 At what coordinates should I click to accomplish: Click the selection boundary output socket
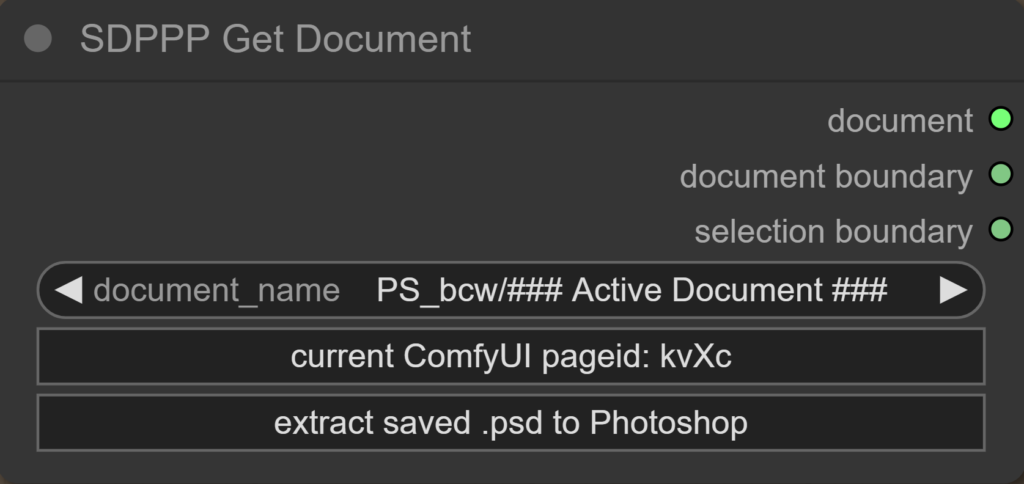click(x=1000, y=231)
